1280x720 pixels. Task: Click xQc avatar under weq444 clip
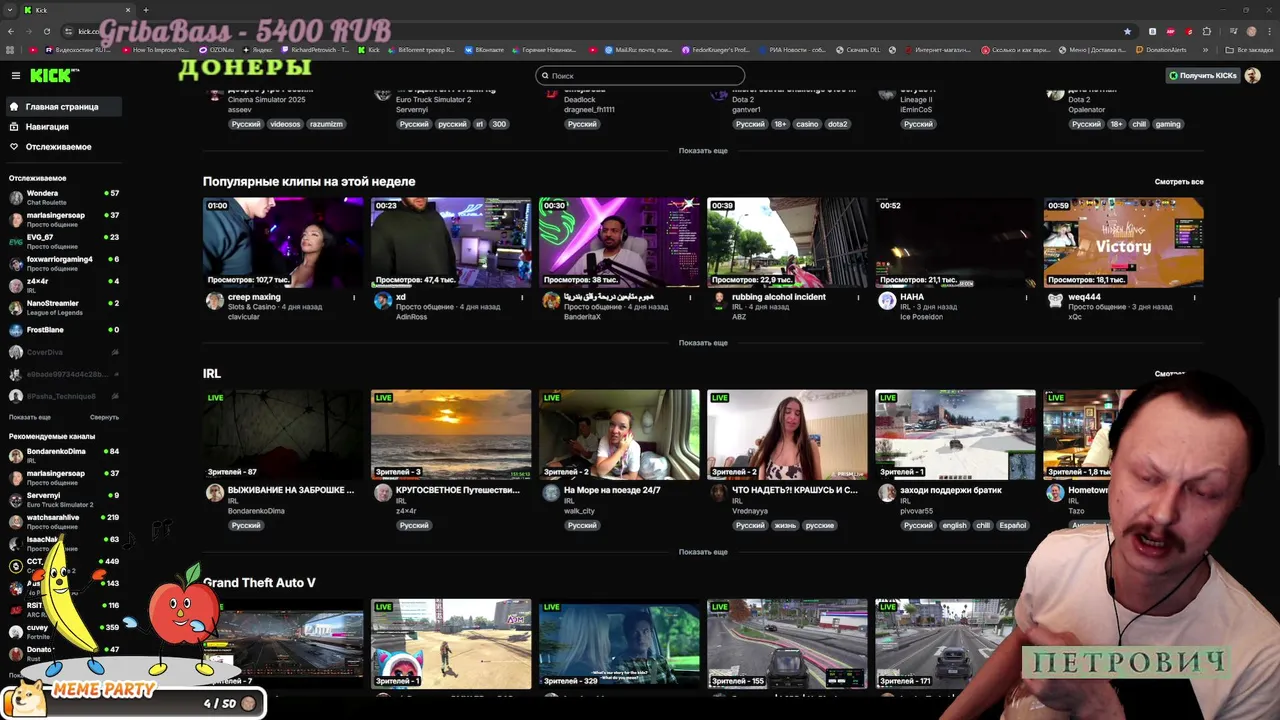1055,301
